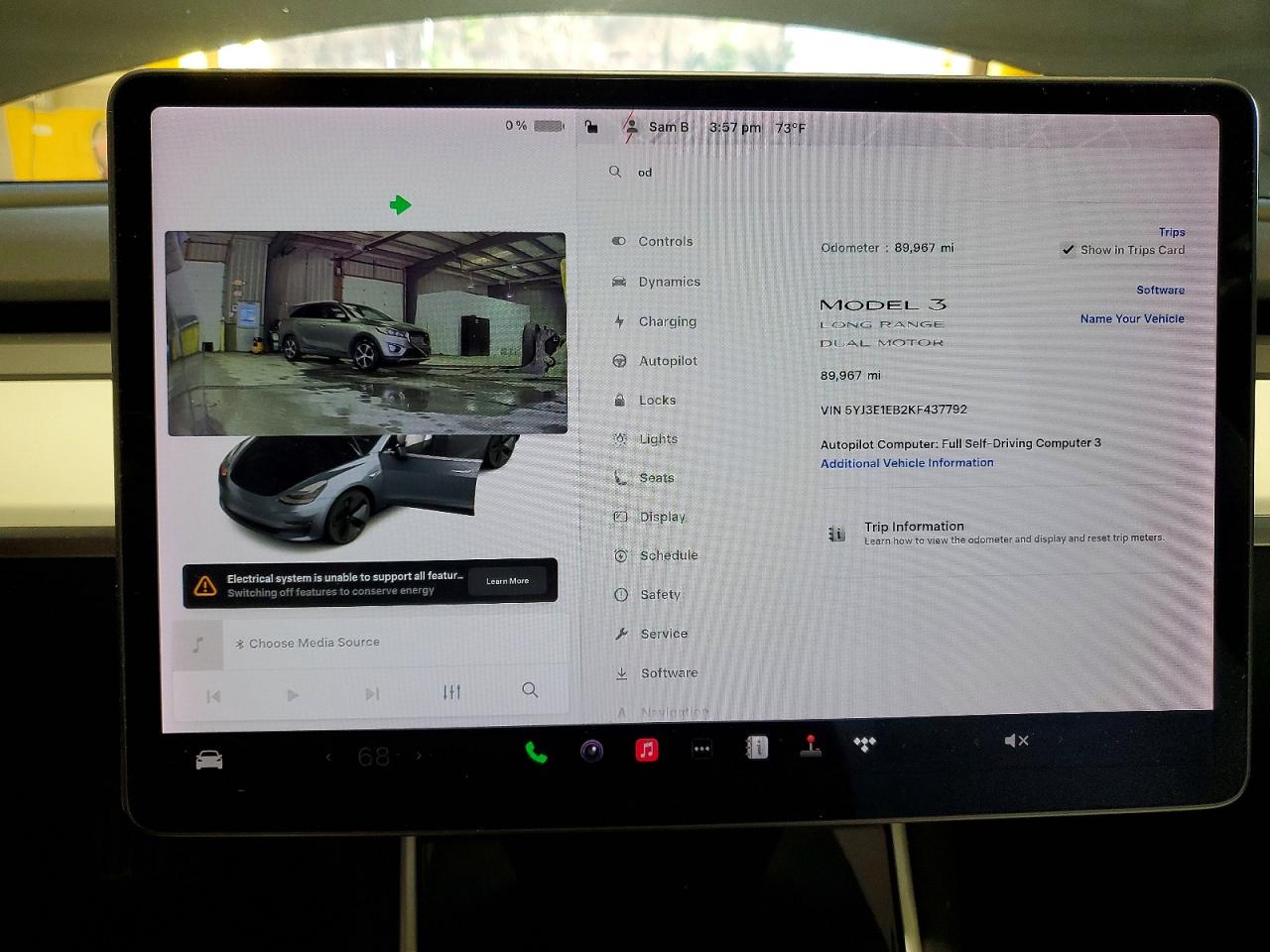1270x952 pixels.
Task: Unmute volume via speaker icon
Action: point(1016,741)
